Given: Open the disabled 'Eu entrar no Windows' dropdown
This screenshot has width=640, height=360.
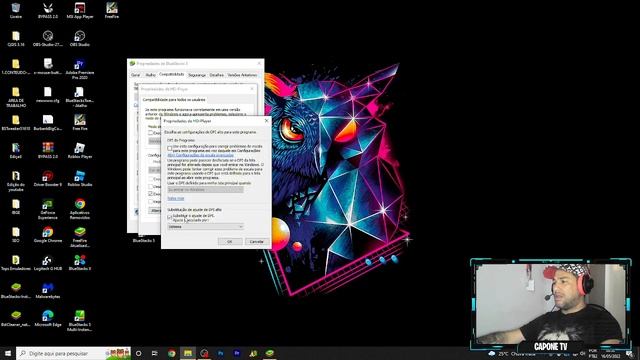Looking at the screenshot, I should pyautogui.click(x=205, y=190).
